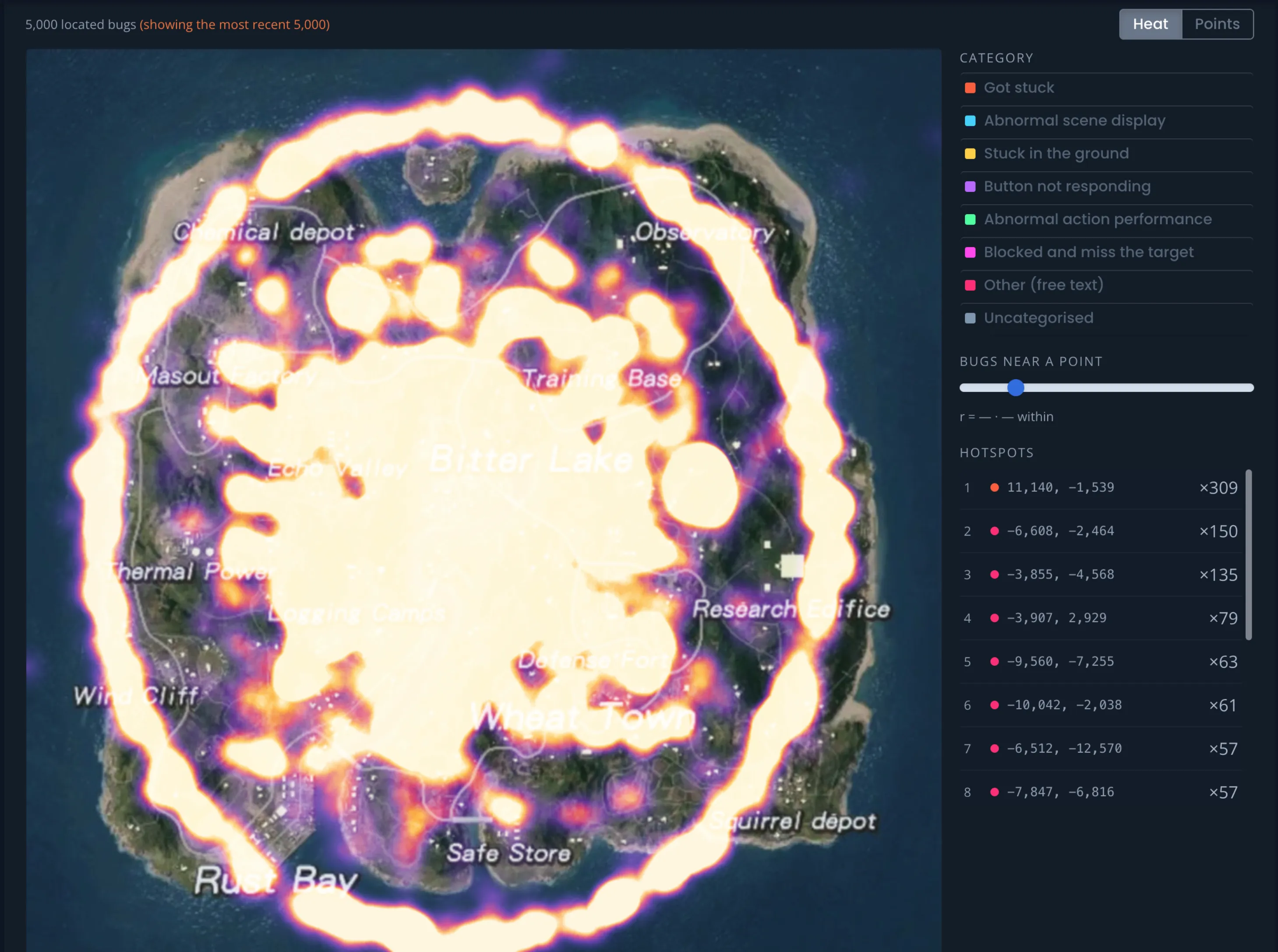Click the bugs-near-a-point radius slider handle
The width and height of the screenshot is (1278, 952).
click(x=1016, y=388)
